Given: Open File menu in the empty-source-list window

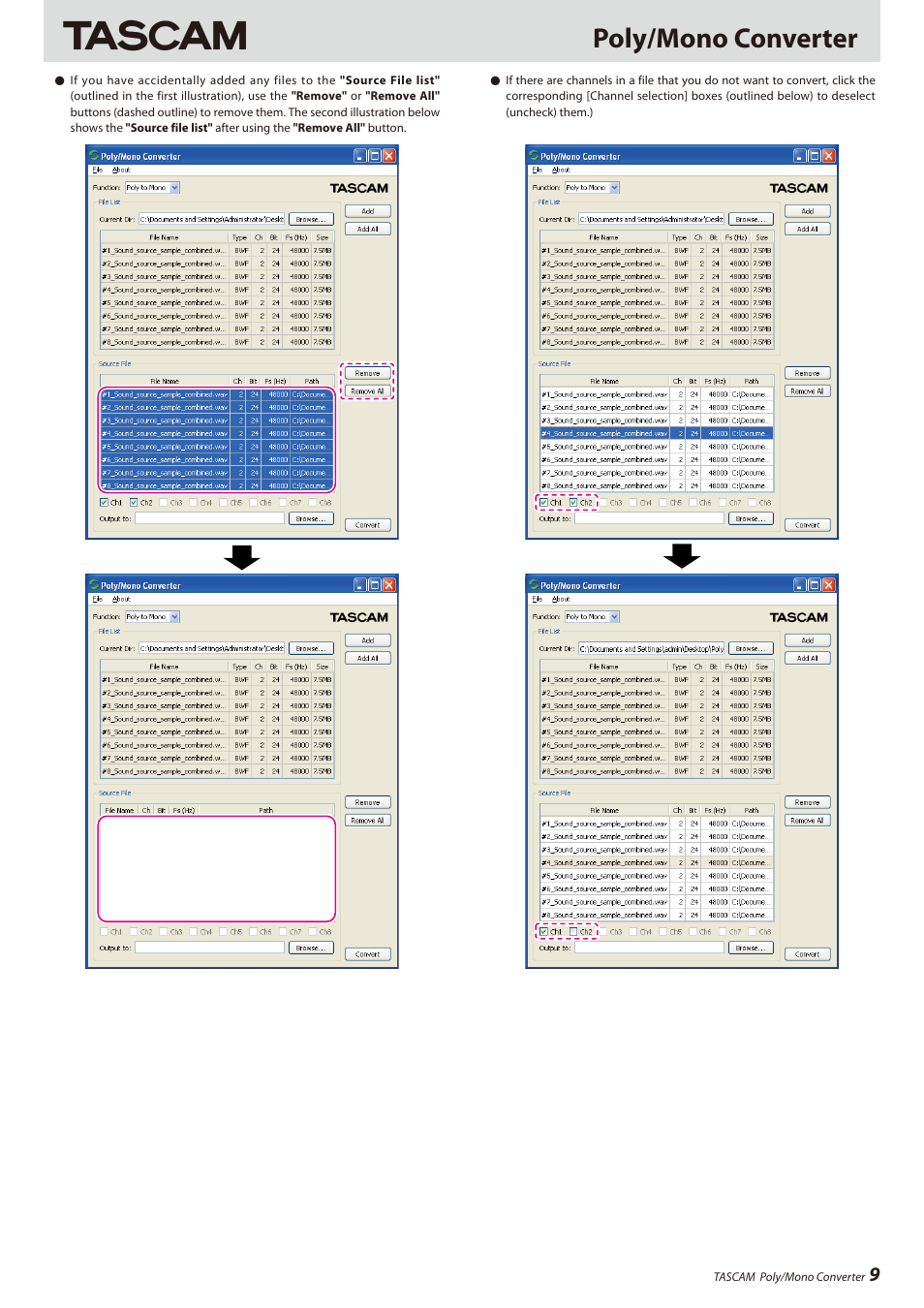Looking at the screenshot, I should tap(97, 599).
